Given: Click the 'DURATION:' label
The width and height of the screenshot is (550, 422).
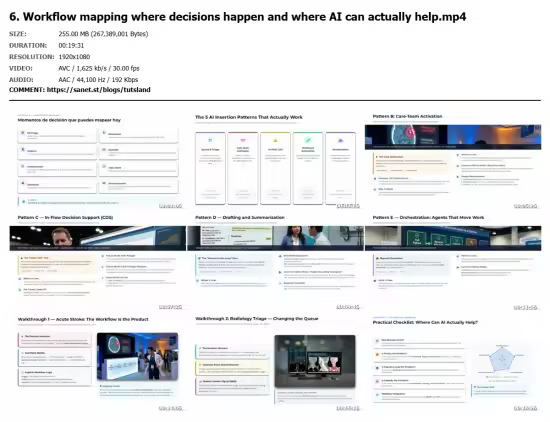Looking at the screenshot, I should pos(28,46).
